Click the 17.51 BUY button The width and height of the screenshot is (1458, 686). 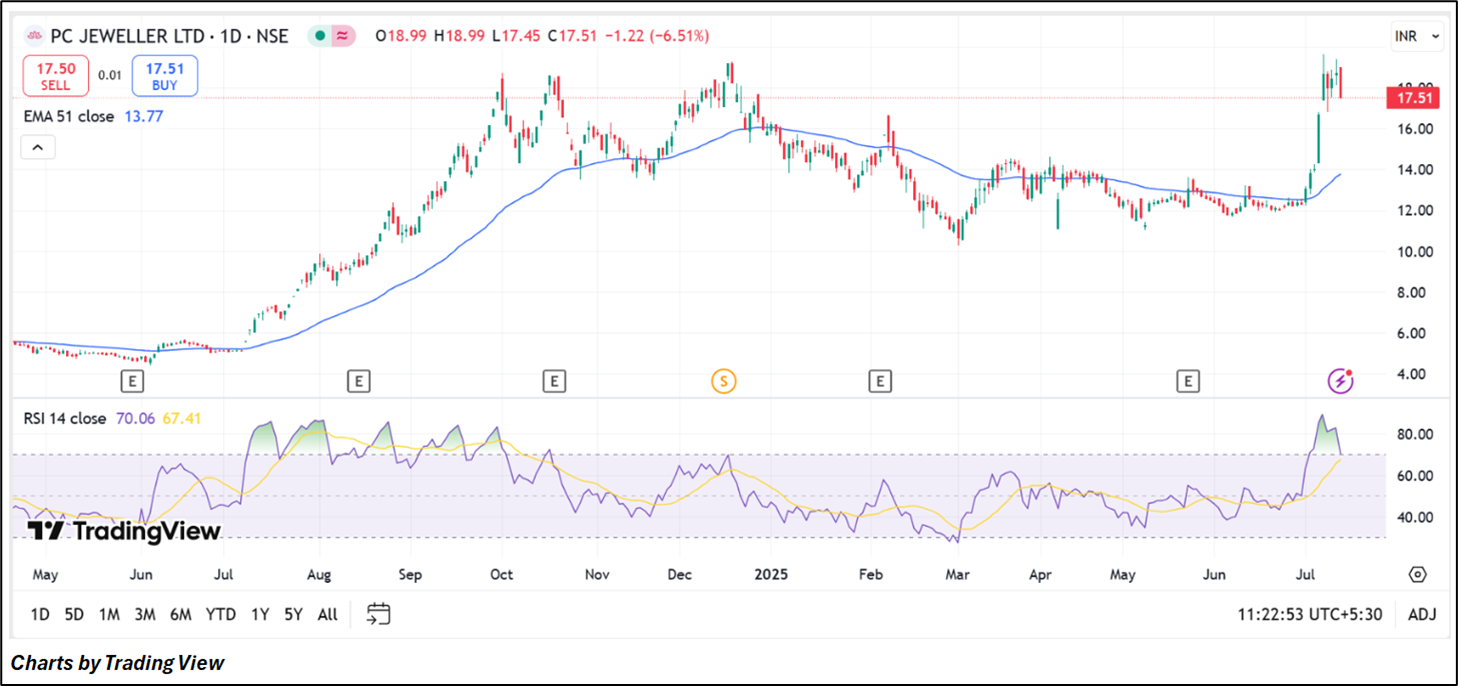coord(164,75)
